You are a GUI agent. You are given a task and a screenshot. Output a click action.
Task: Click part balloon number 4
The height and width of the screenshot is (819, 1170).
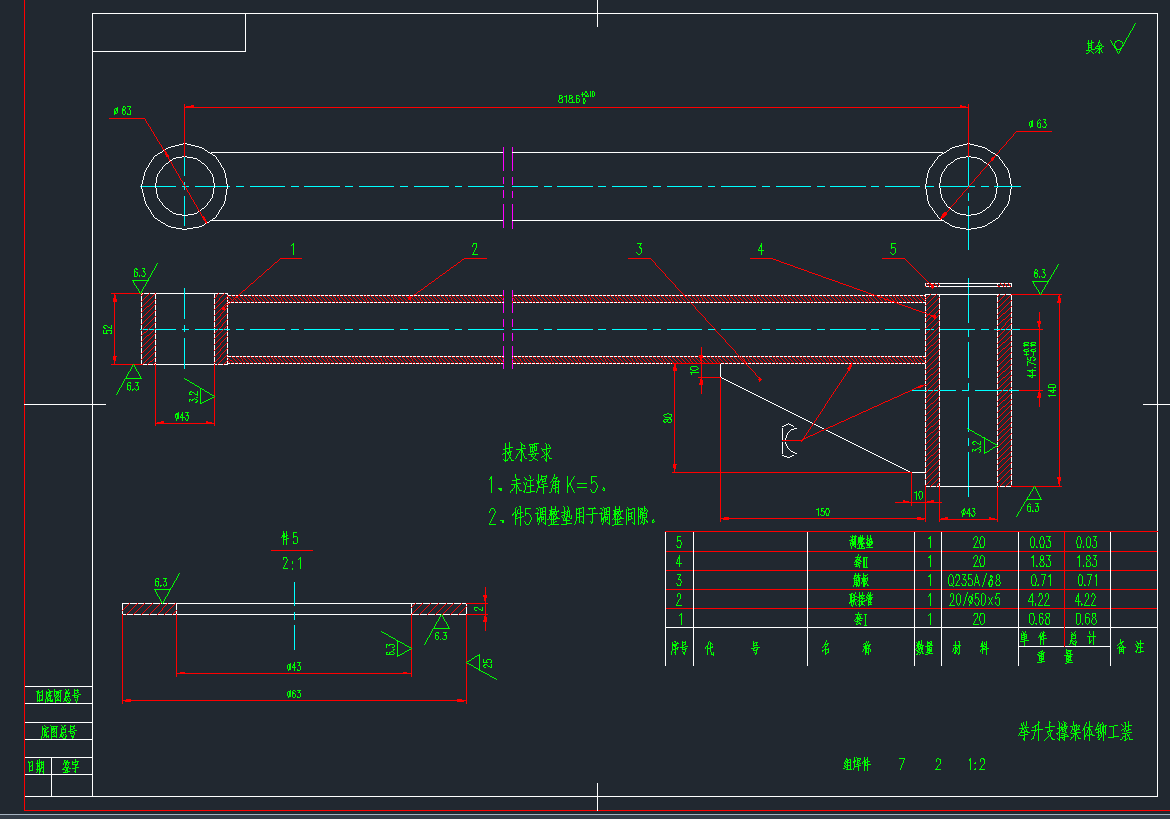[x=760, y=249]
